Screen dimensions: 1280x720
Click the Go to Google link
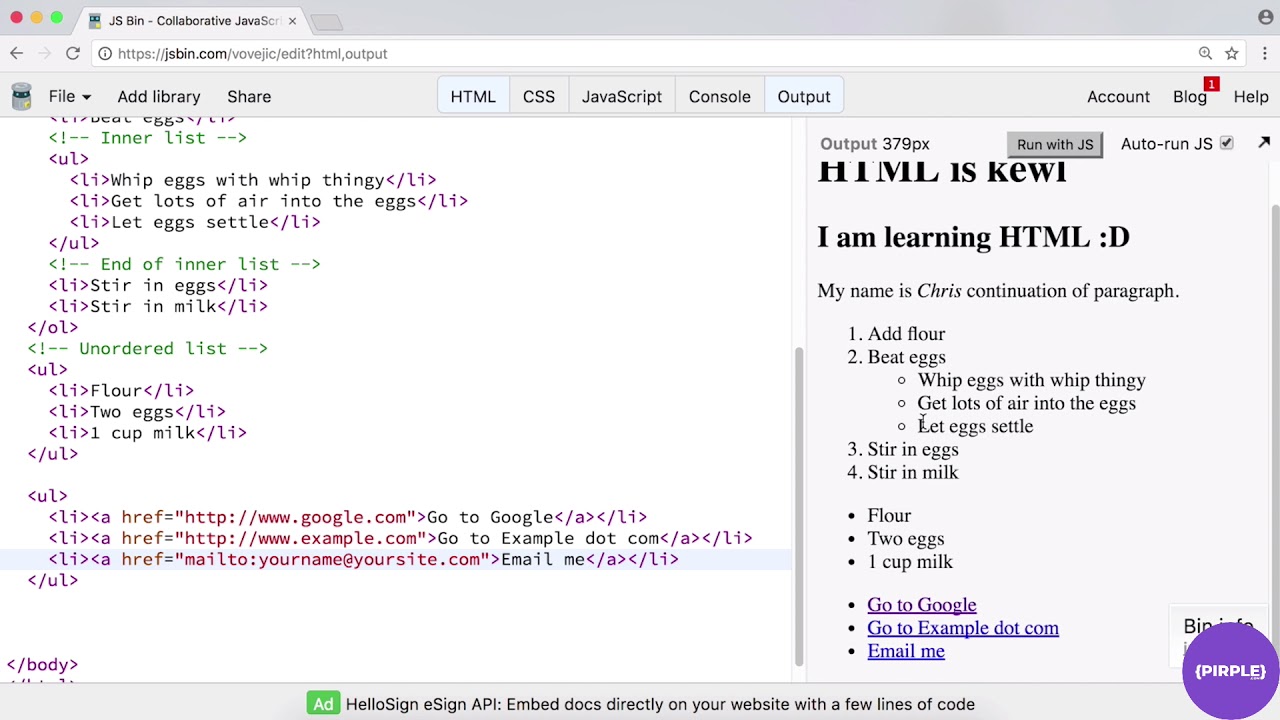coord(921,605)
